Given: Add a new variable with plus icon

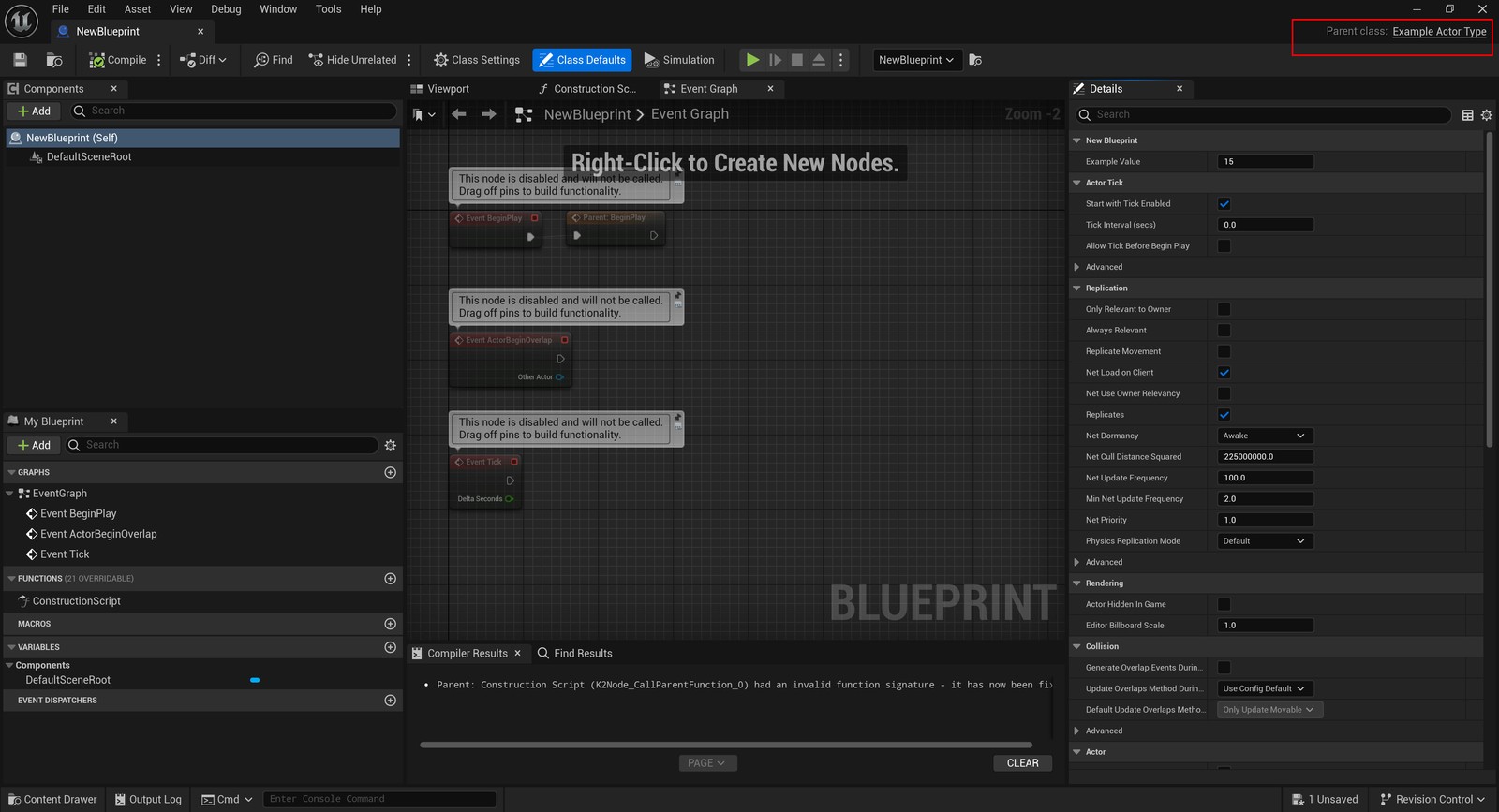Looking at the screenshot, I should pos(391,647).
